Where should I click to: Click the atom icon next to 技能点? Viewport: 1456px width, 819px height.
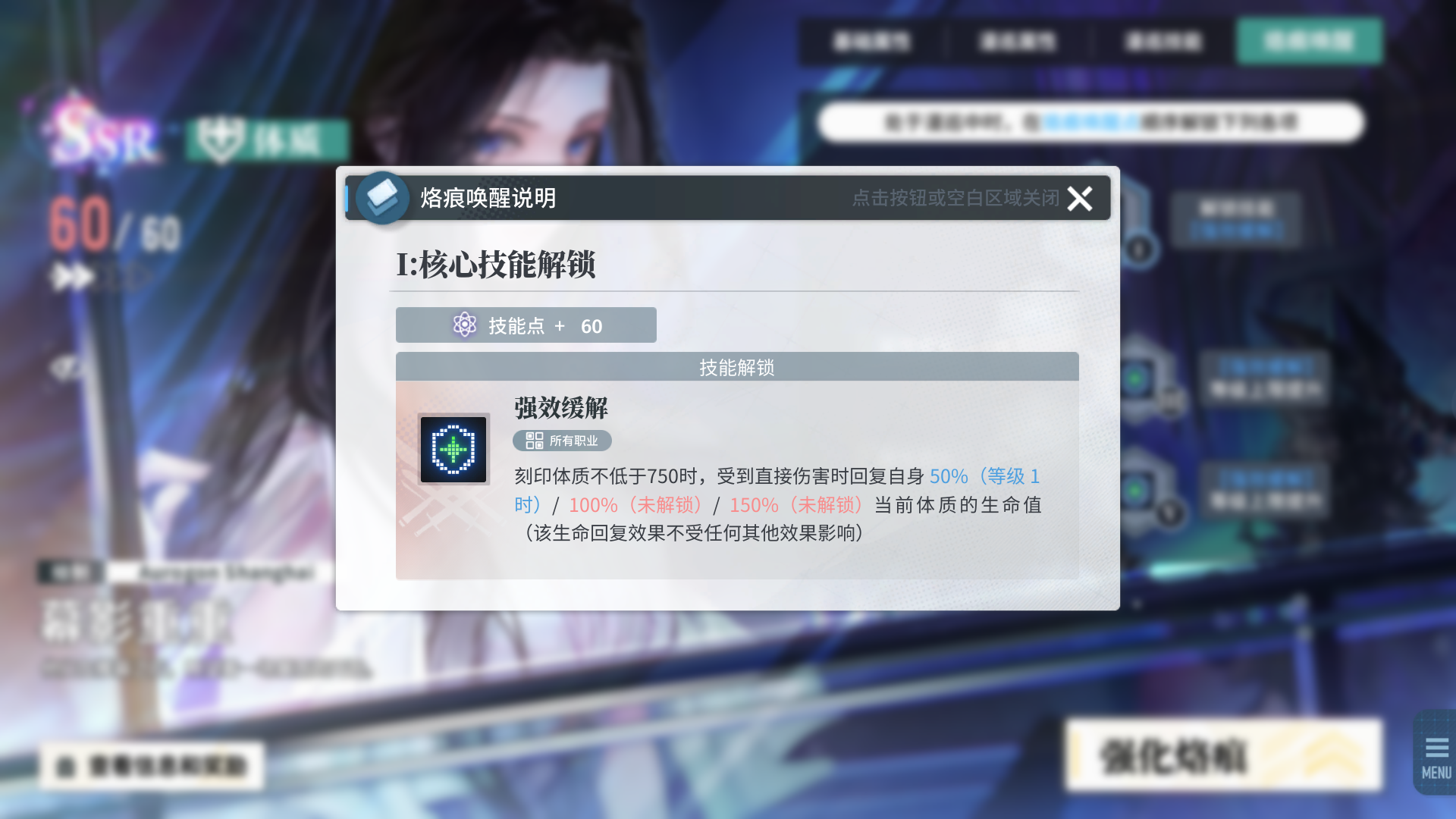(x=464, y=325)
